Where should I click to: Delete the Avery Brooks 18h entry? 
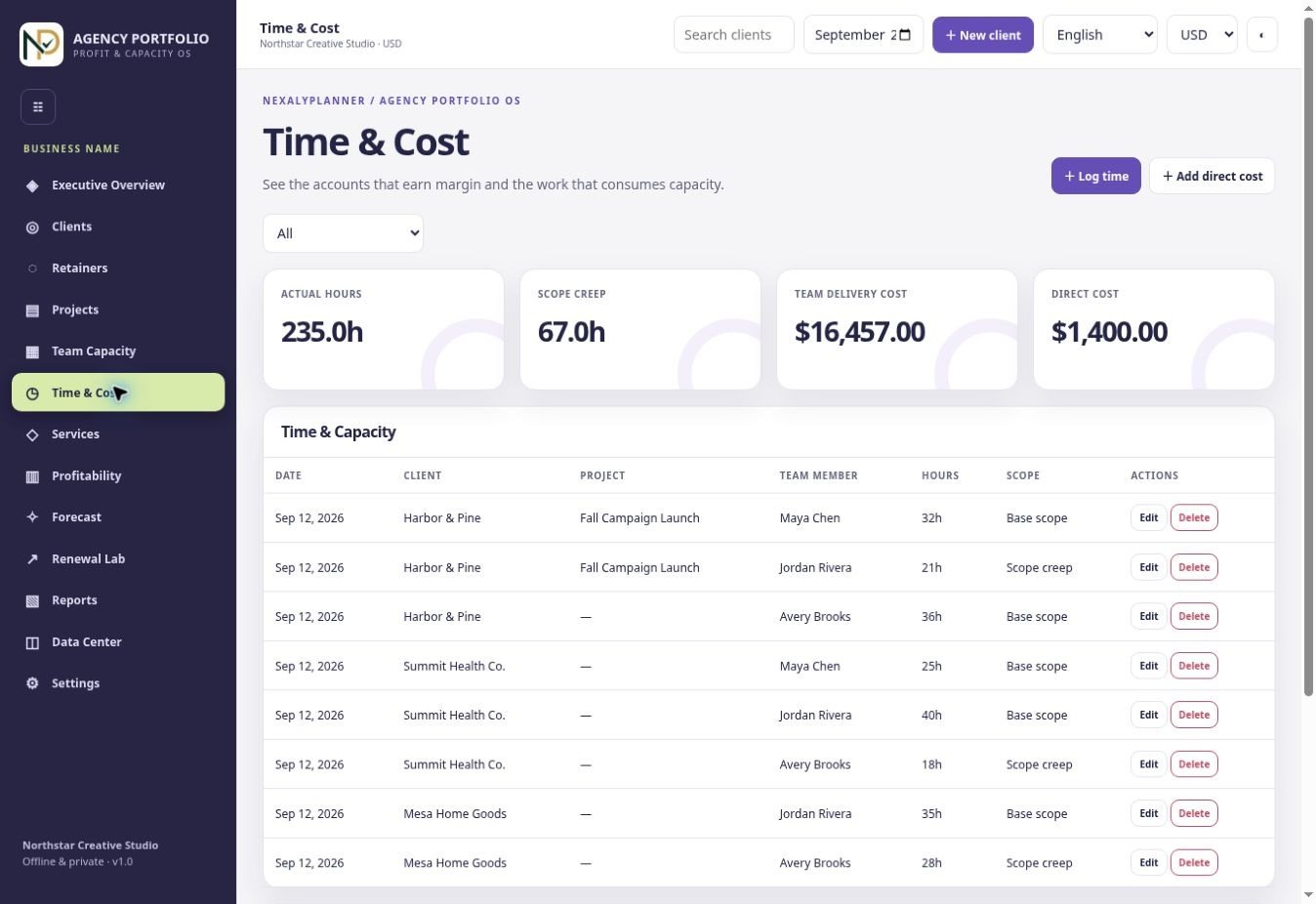(x=1194, y=764)
